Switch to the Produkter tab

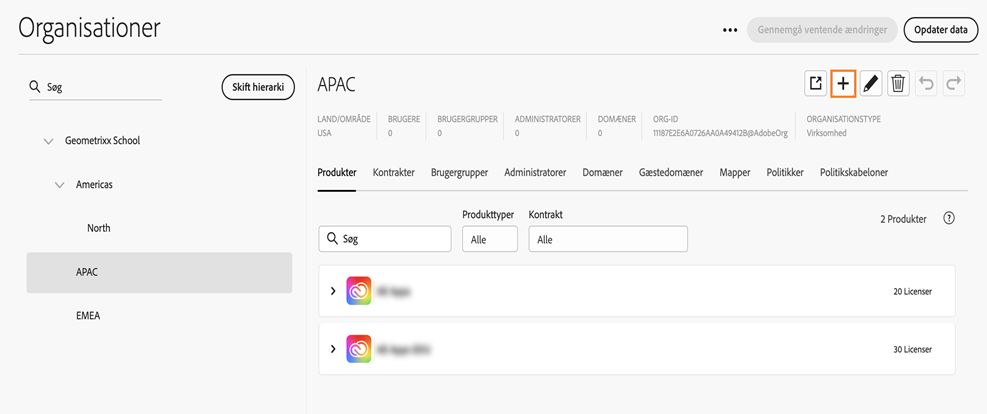337,172
